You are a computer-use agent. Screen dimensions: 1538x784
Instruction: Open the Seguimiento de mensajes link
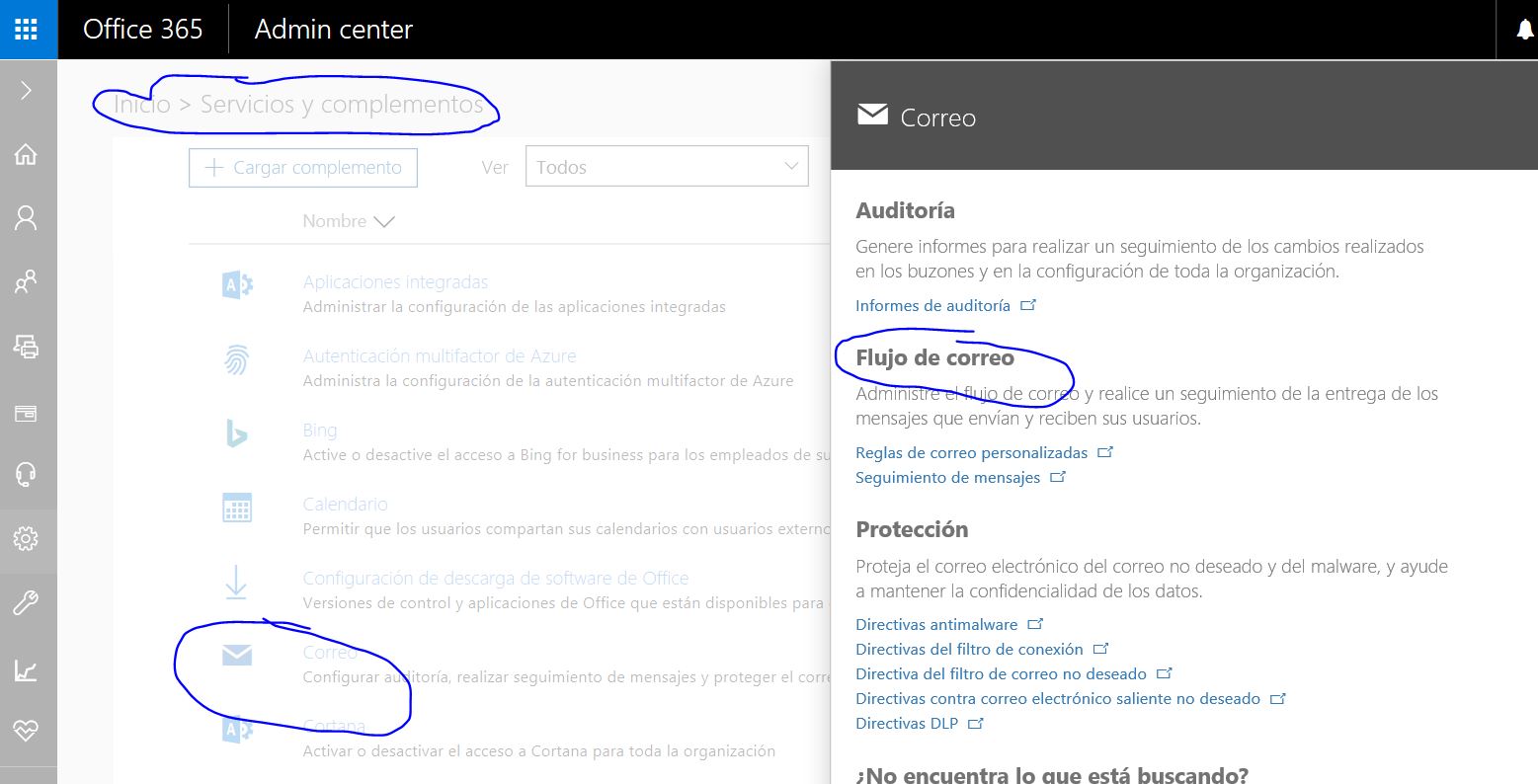point(947,478)
